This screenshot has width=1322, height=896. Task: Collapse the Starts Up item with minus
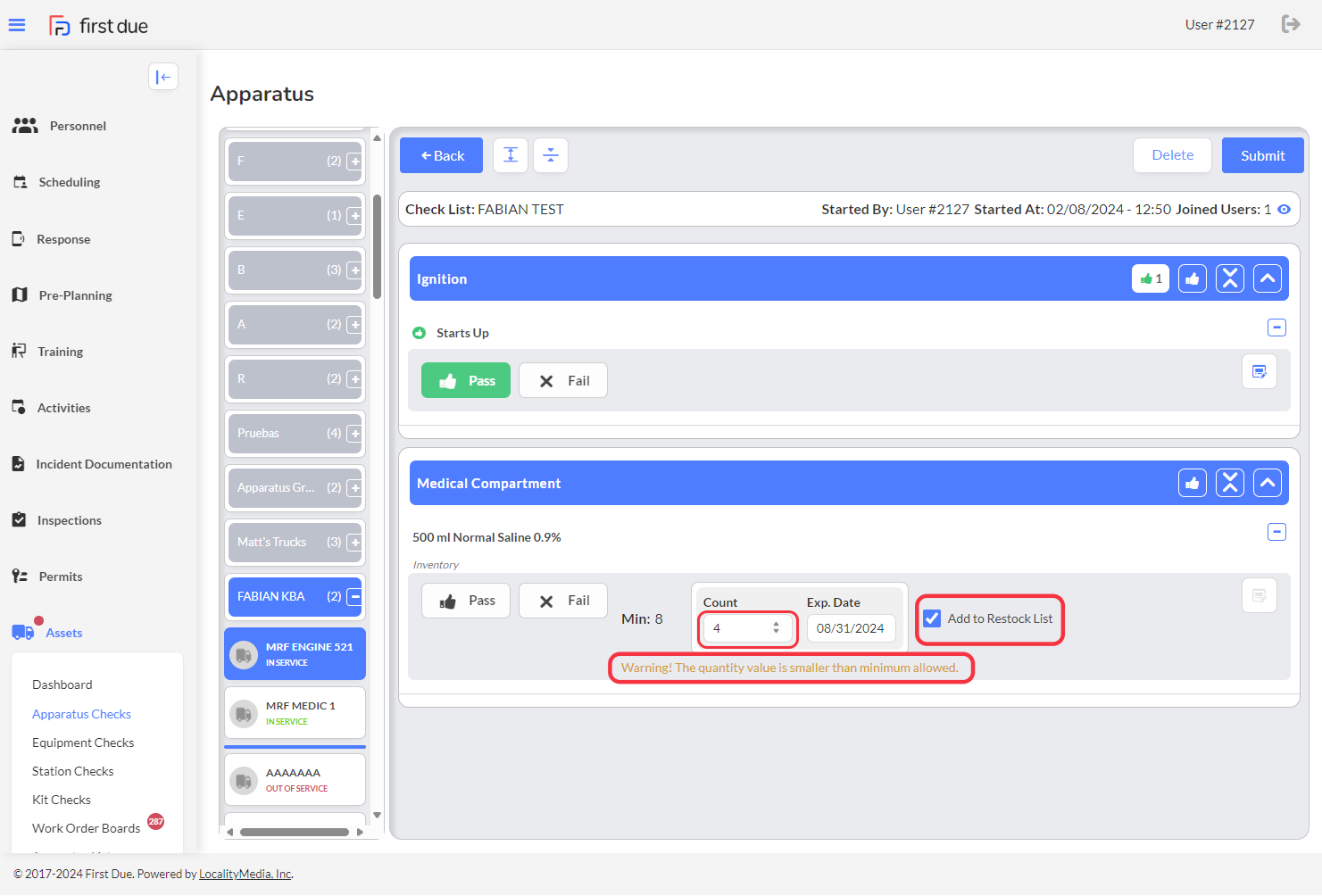(x=1277, y=328)
